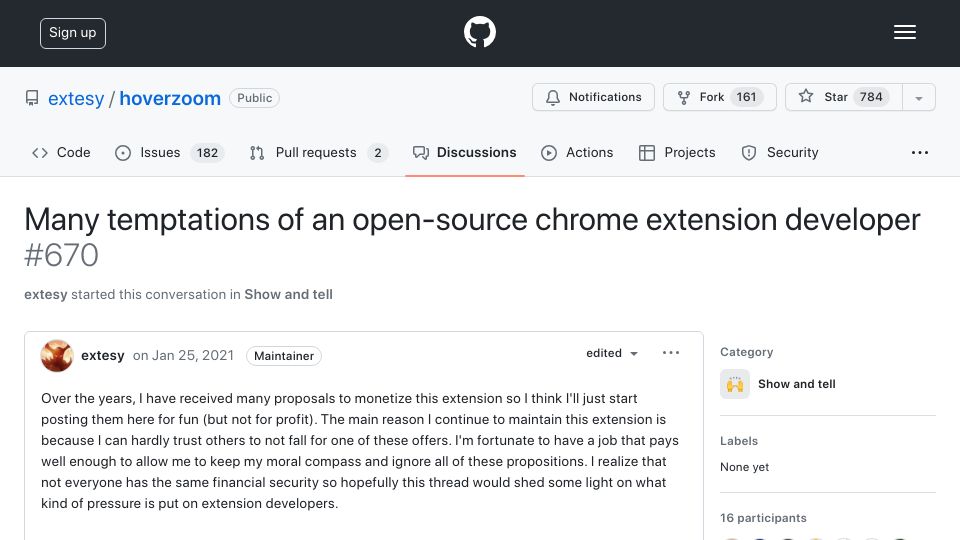Click the Code angle-brackets icon
The image size is (960, 540).
click(x=40, y=153)
